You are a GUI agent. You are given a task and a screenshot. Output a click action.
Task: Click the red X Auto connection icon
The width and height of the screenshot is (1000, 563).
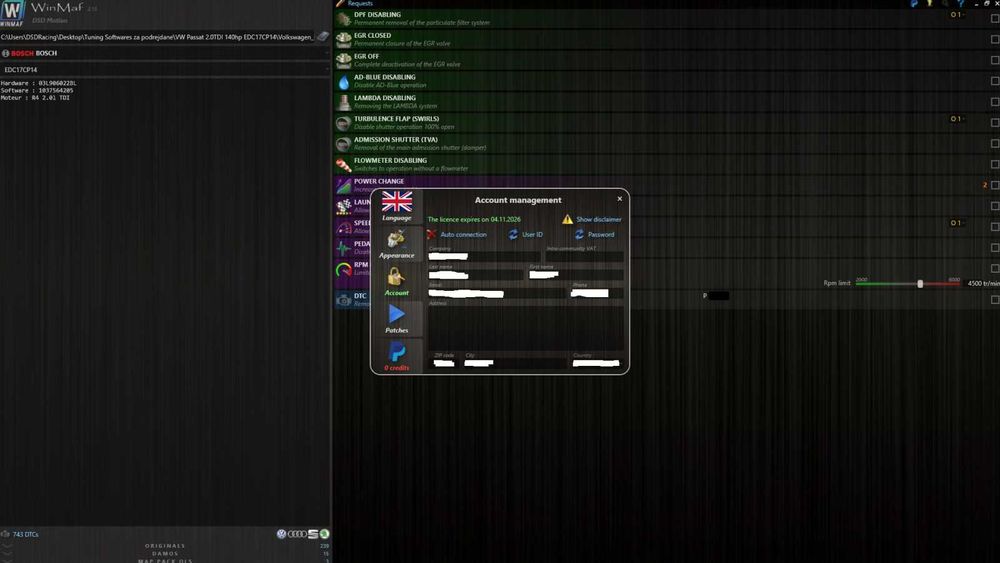click(x=432, y=234)
